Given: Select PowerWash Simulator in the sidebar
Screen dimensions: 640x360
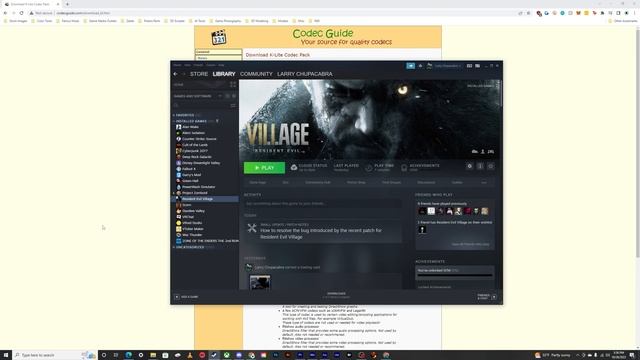Looking at the screenshot, I should 198,187.
